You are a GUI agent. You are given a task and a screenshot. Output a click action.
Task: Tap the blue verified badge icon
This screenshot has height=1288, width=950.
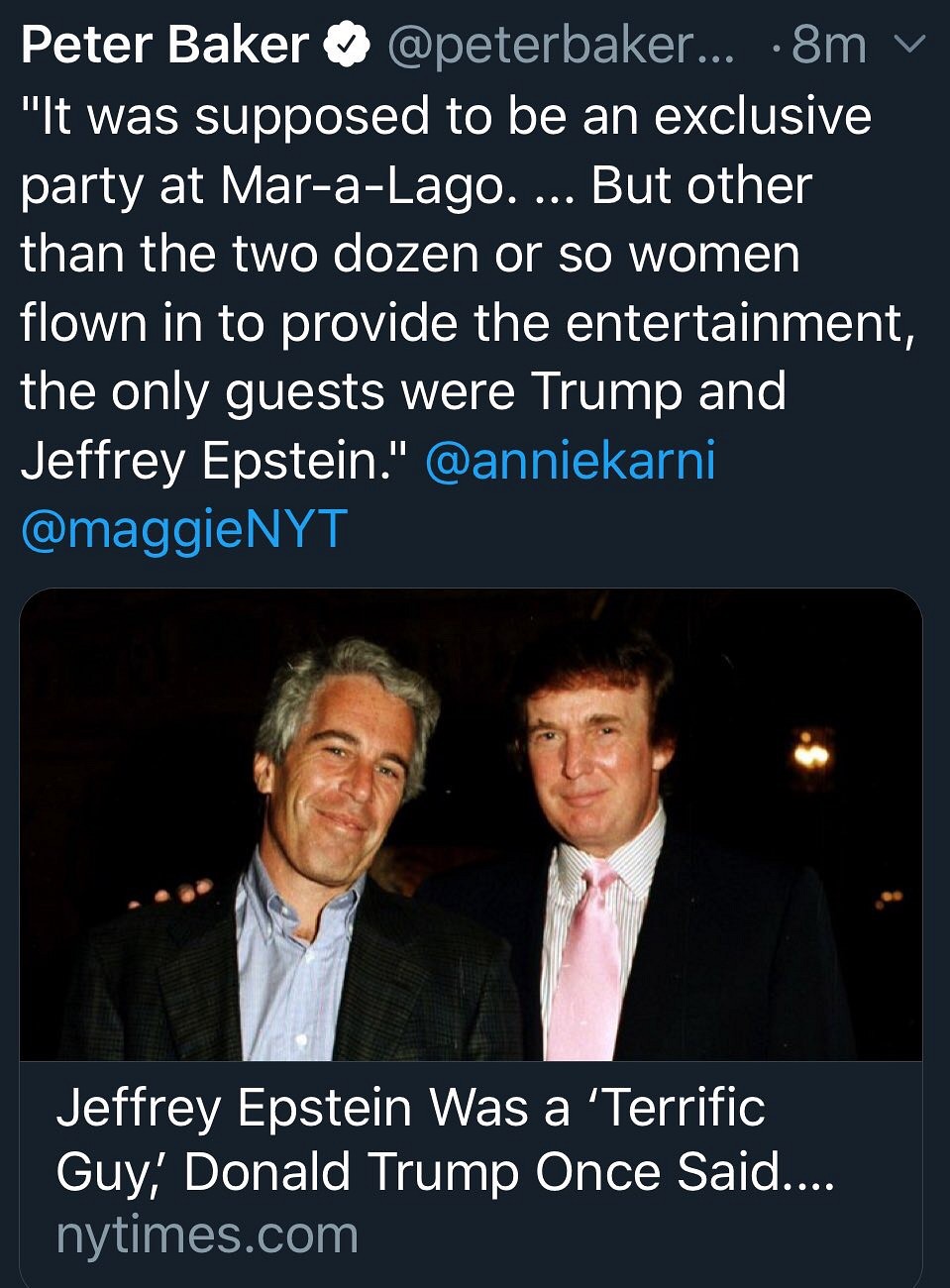[348, 45]
